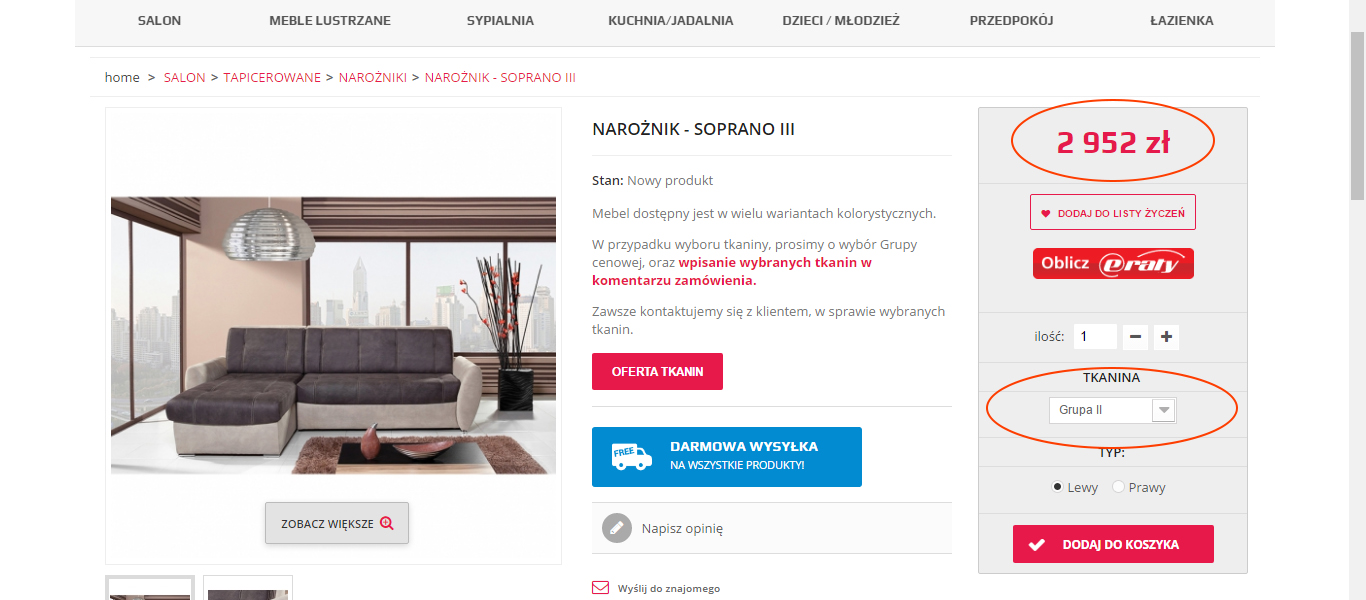Click the magnifier icon on Zobacz większe
The width and height of the screenshot is (1366, 600).
[387, 523]
